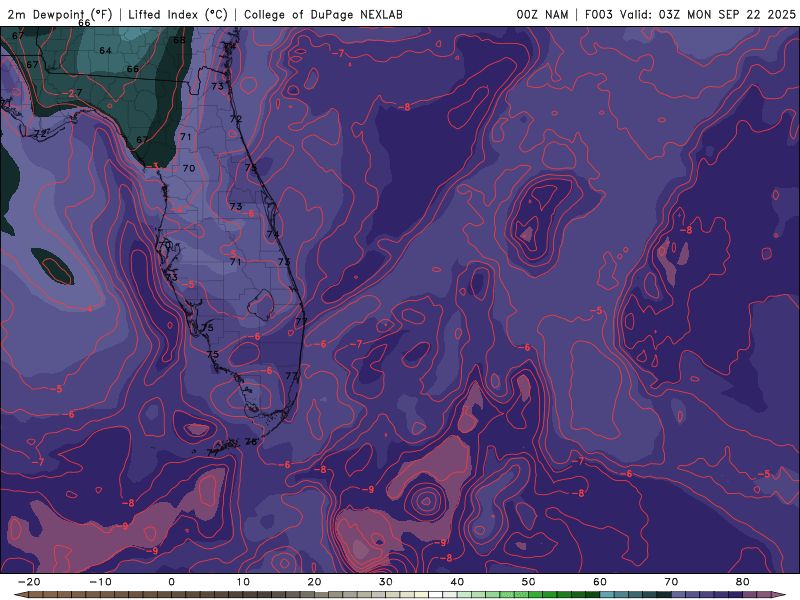Screen dimensions: 800x600
Task: Click the "0" color bar label
Action: point(171,582)
